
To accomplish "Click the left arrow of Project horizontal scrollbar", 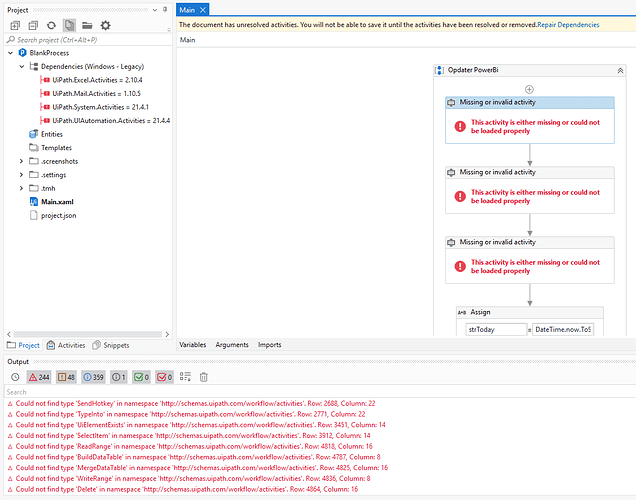I will [x=9, y=335].
